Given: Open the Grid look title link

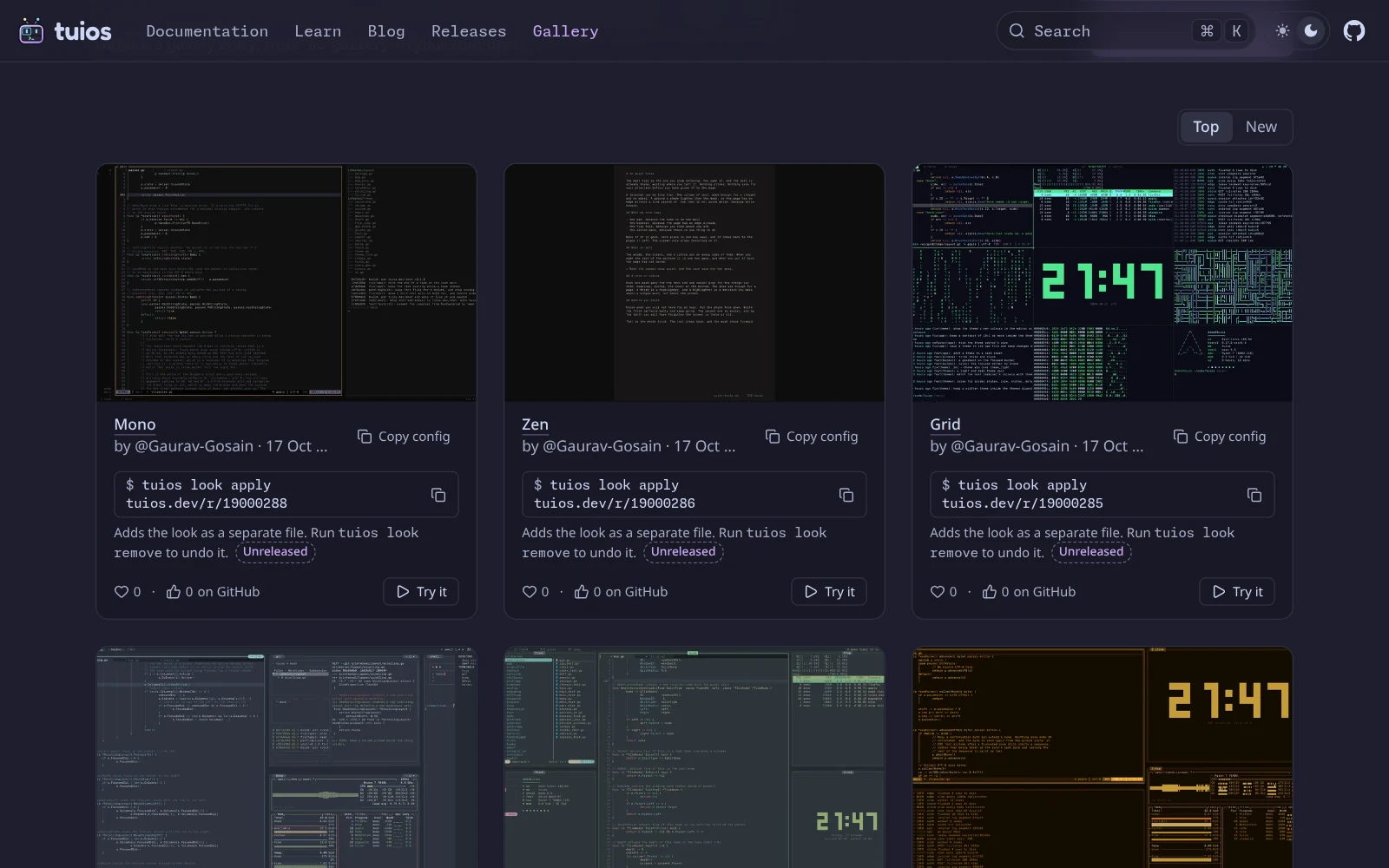Looking at the screenshot, I should 945,424.
